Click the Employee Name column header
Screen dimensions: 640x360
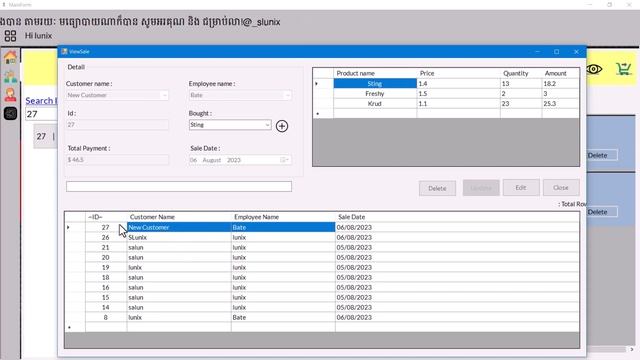point(283,217)
